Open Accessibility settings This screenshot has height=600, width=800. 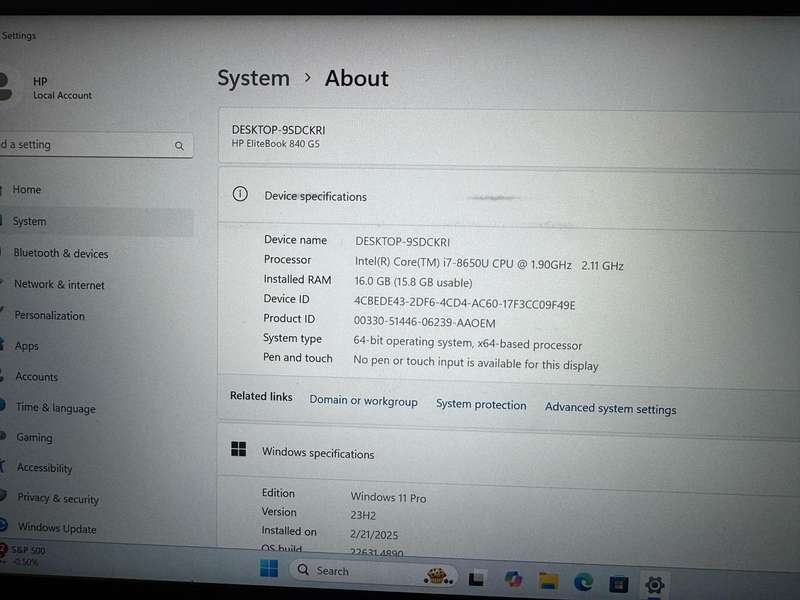(44, 468)
